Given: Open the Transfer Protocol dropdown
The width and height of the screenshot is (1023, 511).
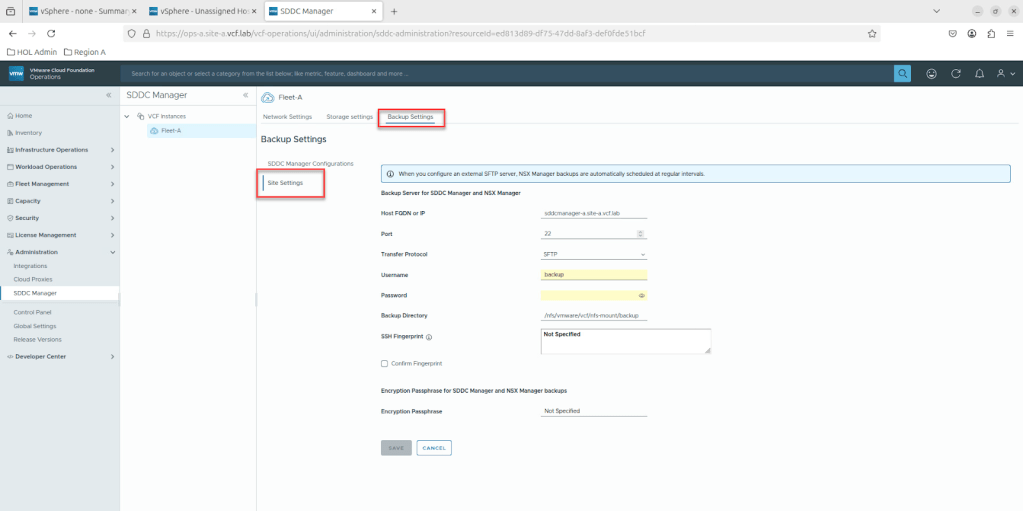Looking at the screenshot, I should coord(594,255).
